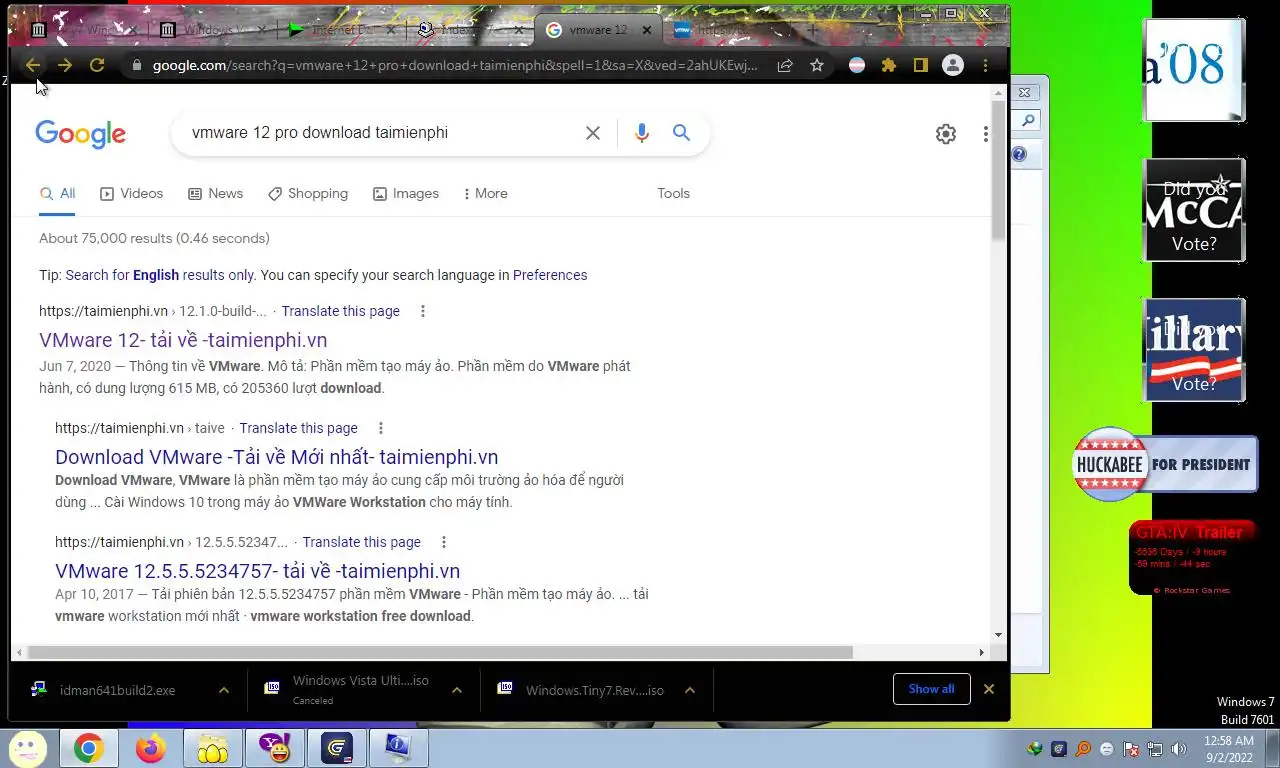Click the address bar URL
Viewport: 1280px width, 768px height.
(x=455, y=65)
